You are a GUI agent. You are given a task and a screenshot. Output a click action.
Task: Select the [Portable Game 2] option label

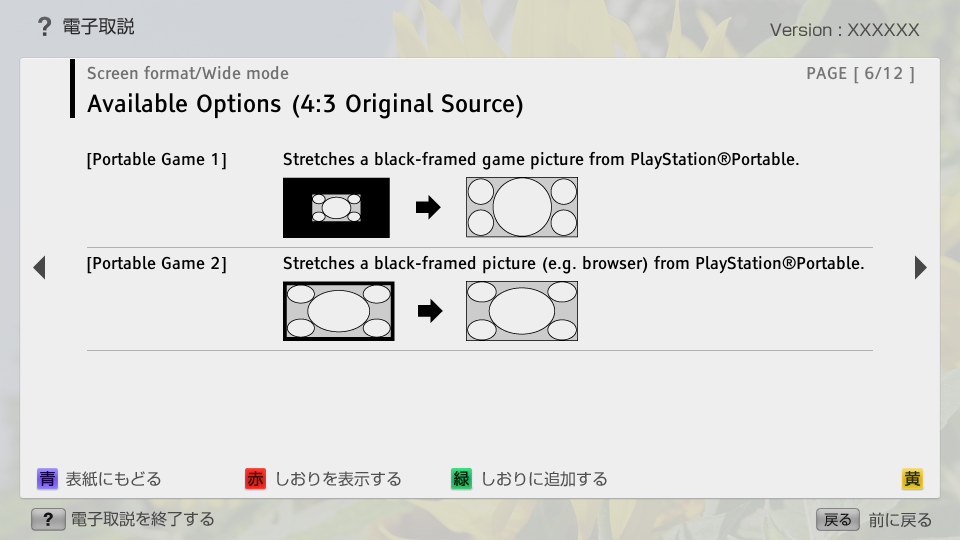157,264
